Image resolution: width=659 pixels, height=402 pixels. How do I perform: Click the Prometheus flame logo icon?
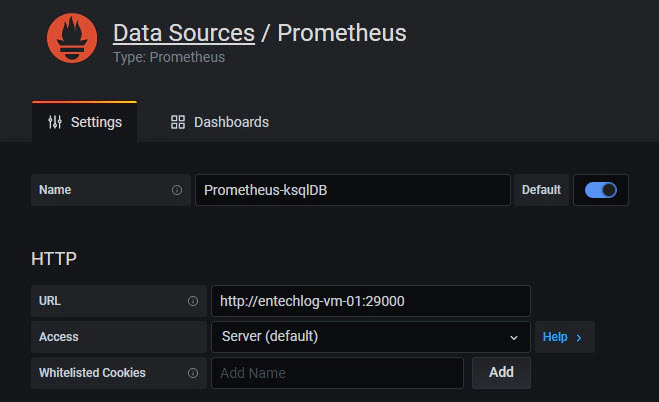point(72,38)
